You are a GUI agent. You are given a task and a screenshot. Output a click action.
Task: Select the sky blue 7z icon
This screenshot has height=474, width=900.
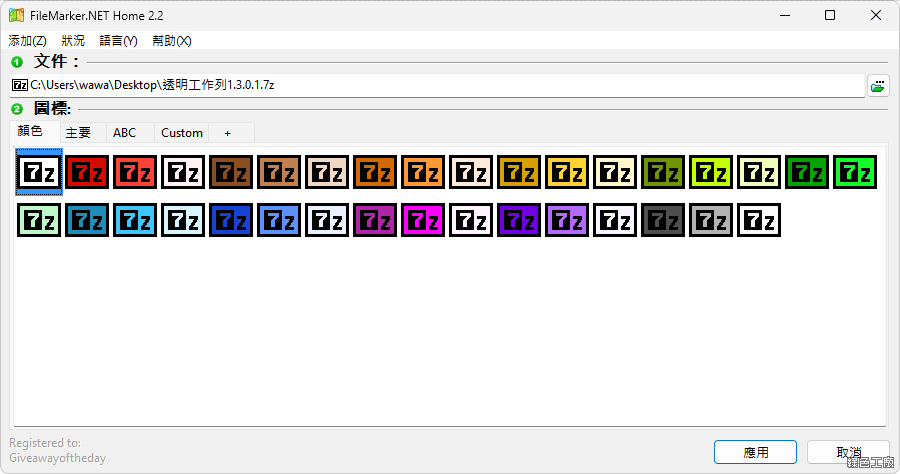135,220
